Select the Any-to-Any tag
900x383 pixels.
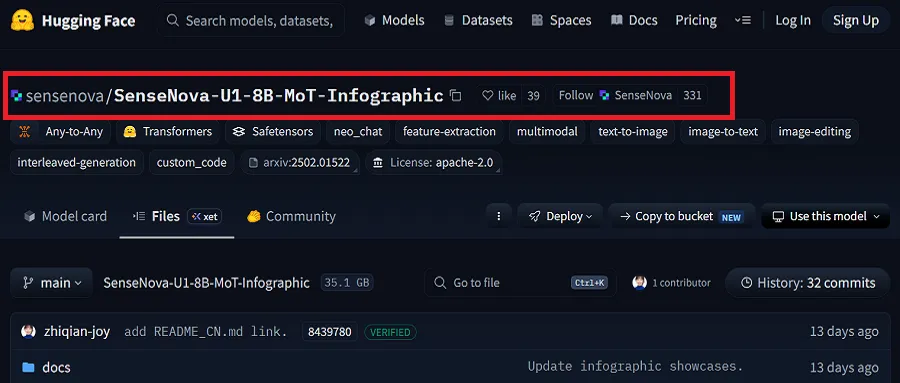(x=61, y=132)
